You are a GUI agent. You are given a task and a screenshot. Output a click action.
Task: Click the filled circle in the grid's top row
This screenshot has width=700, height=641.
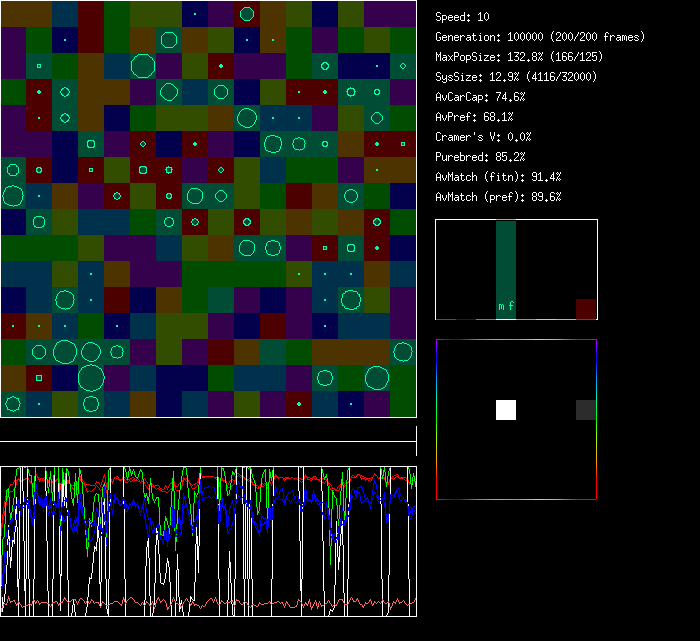[247, 14]
